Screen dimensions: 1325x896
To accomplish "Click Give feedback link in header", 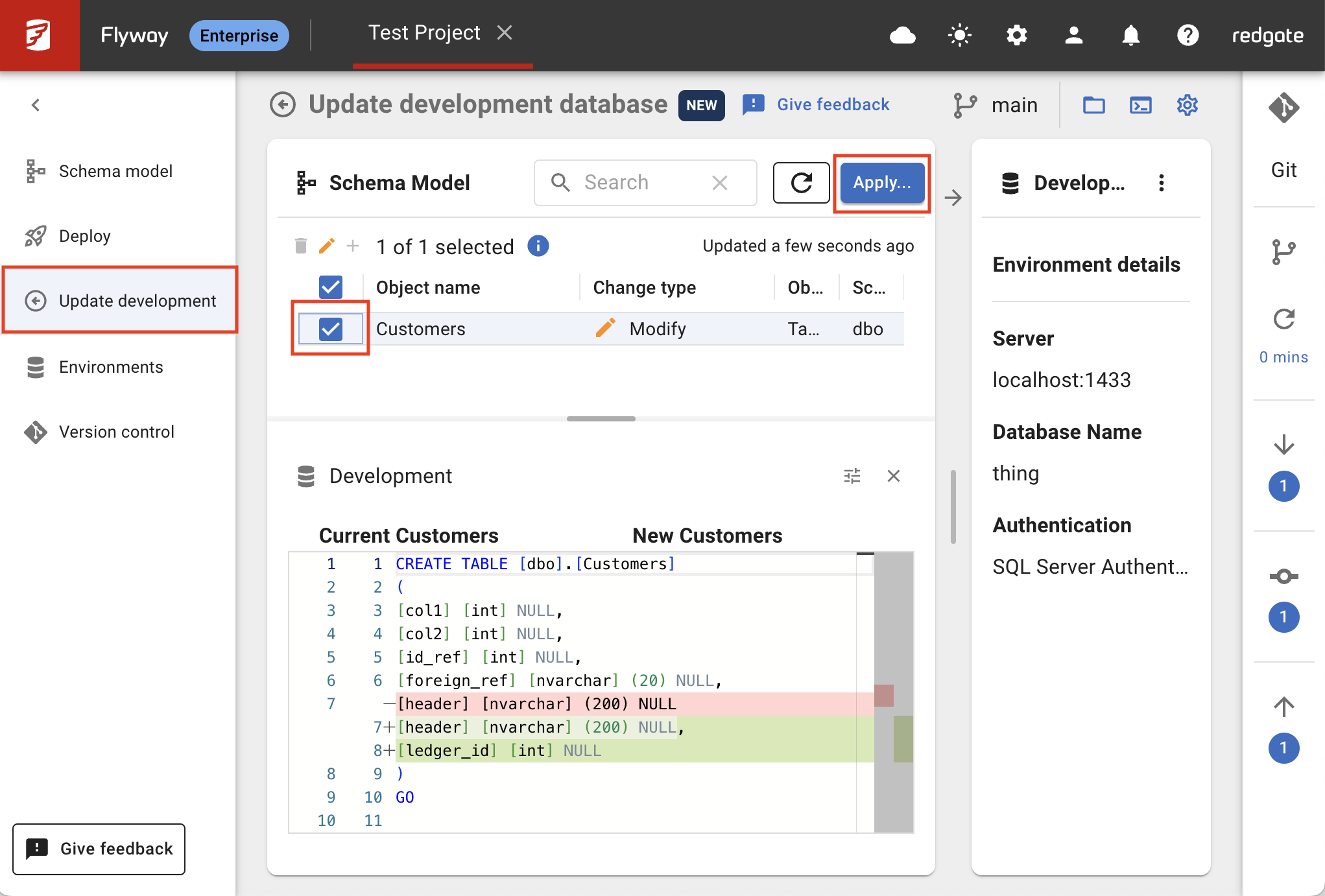I will pyautogui.click(x=816, y=104).
